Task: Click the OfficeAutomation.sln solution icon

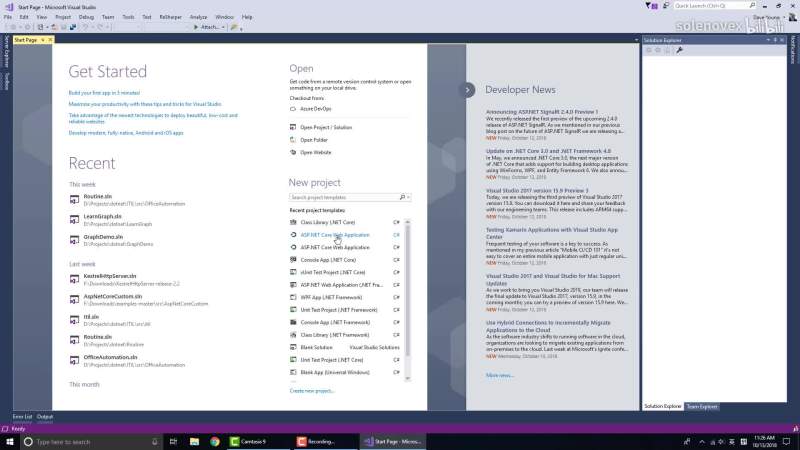Action: pyautogui.click(x=74, y=361)
